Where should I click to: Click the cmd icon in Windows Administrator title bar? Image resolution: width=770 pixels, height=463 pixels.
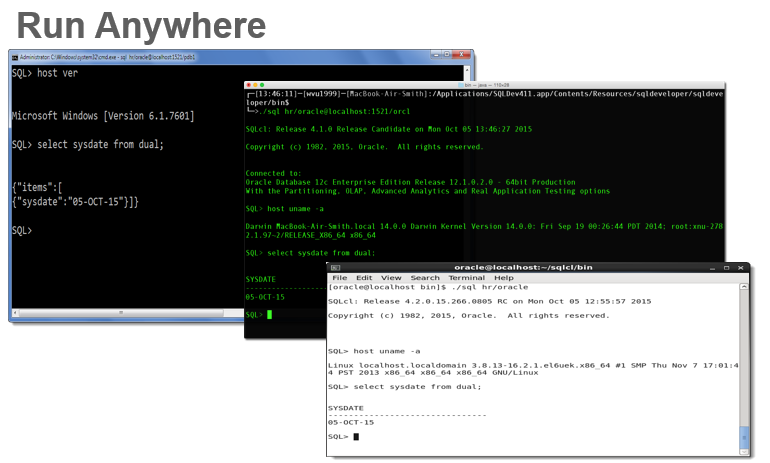tap(15, 57)
